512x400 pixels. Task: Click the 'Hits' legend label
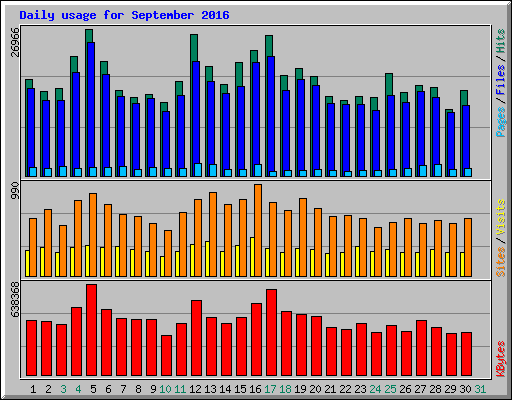[500, 41]
